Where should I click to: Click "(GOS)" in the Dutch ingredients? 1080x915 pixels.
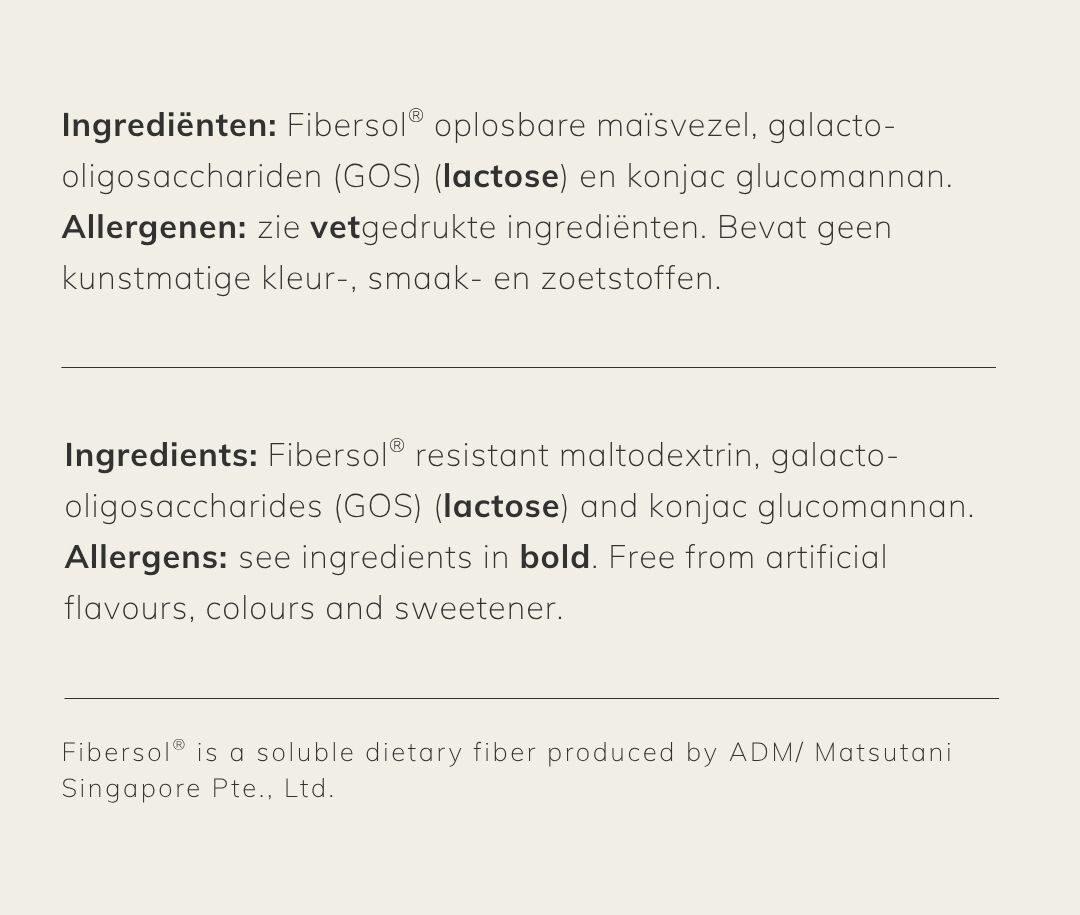click(378, 177)
